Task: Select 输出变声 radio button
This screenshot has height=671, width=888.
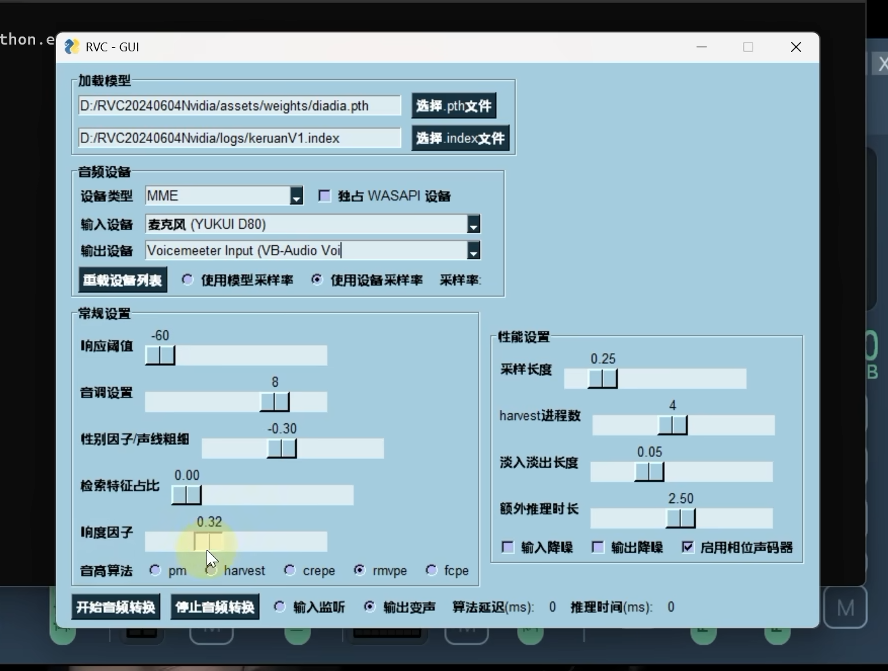Action: click(x=370, y=607)
